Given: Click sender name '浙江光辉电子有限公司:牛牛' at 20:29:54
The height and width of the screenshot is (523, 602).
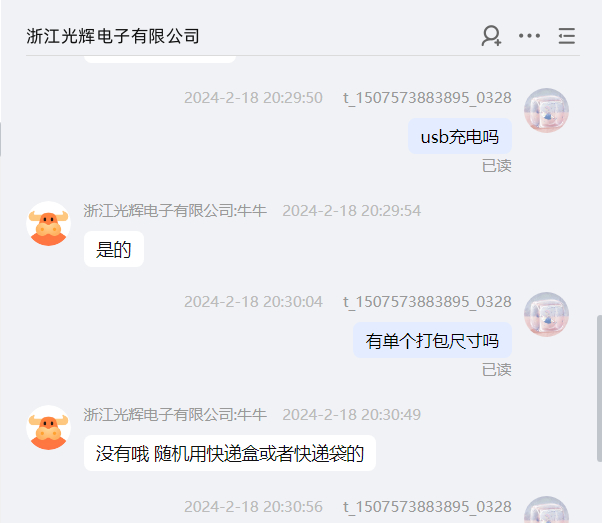Looking at the screenshot, I should tap(175, 210).
